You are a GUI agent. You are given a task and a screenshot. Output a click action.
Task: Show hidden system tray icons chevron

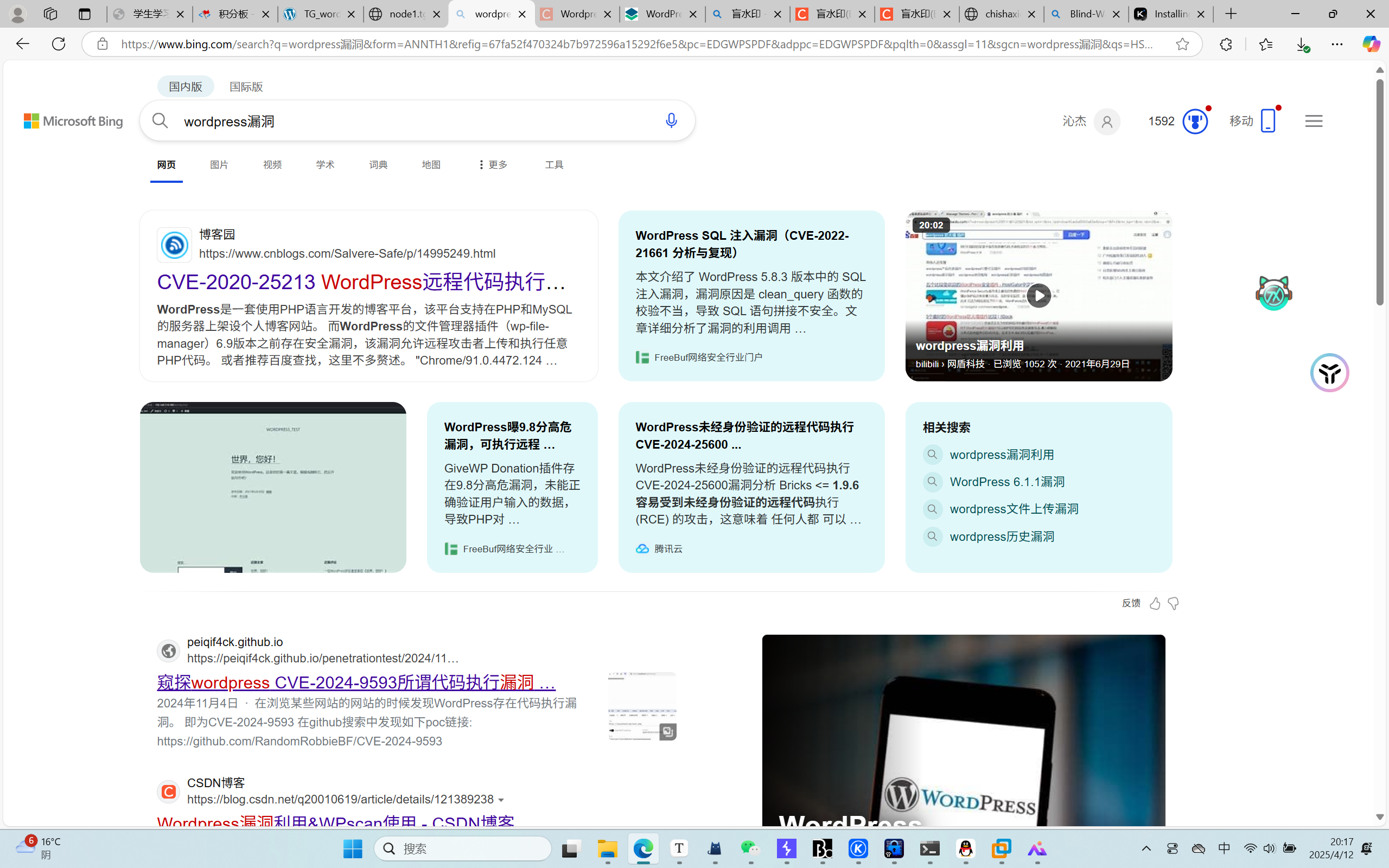click(1146, 848)
